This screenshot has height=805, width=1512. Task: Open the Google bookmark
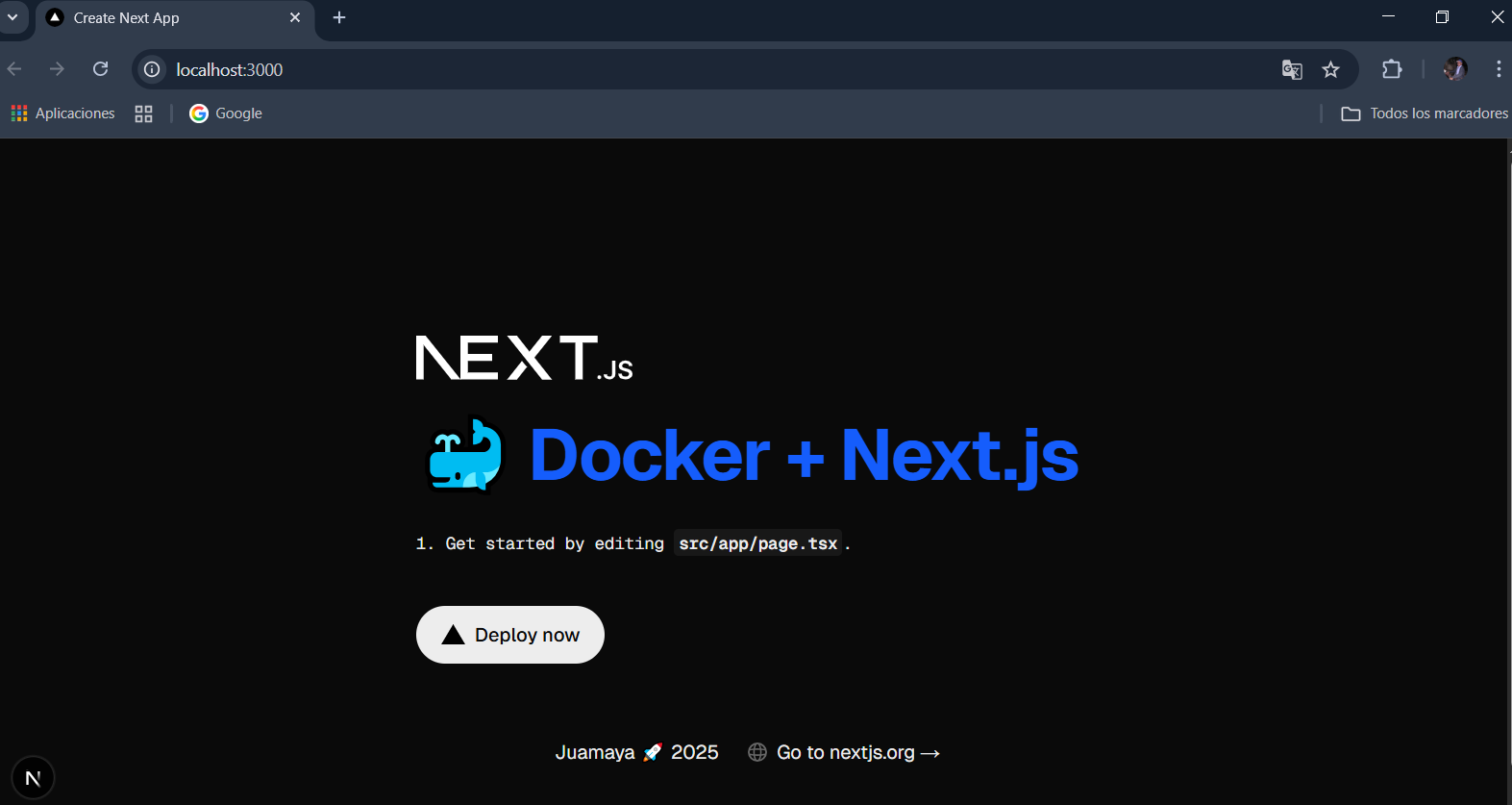tap(226, 113)
